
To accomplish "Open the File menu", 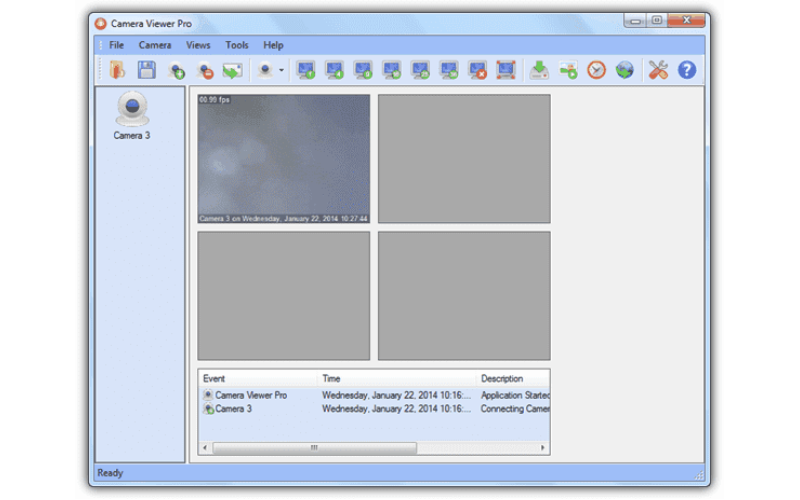I will [116, 45].
